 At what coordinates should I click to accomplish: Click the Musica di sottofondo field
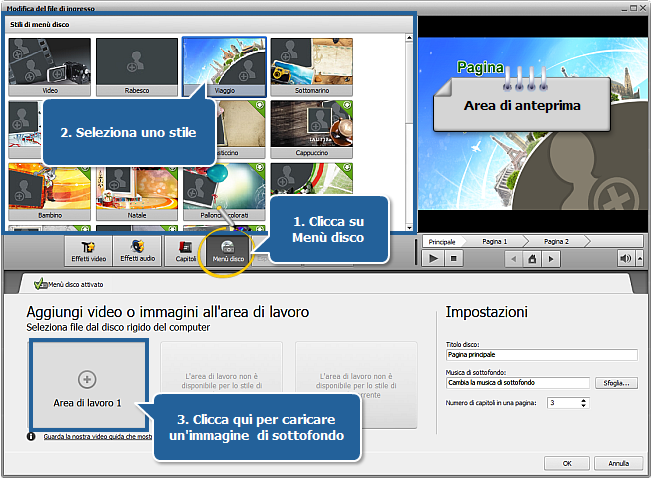tap(517, 382)
